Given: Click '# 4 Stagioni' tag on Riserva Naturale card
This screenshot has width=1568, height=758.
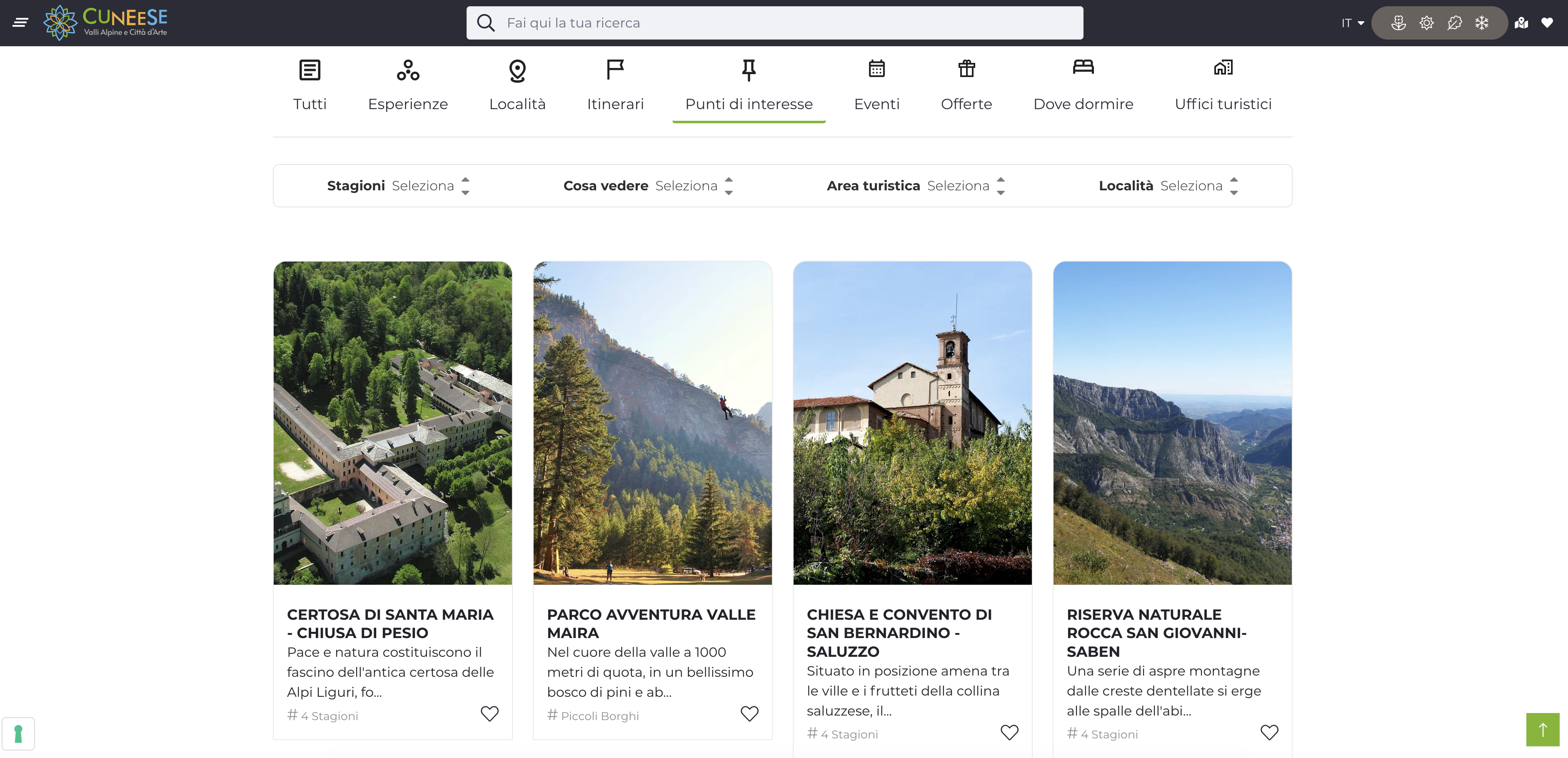Looking at the screenshot, I should (x=1102, y=734).
